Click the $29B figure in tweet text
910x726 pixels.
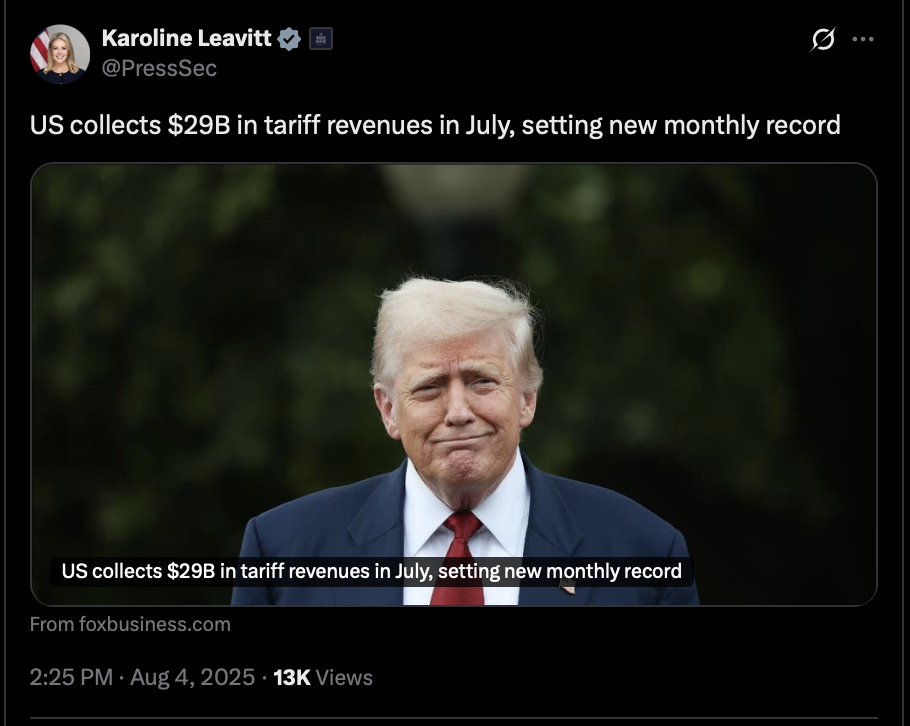click(x=199, y=125)
